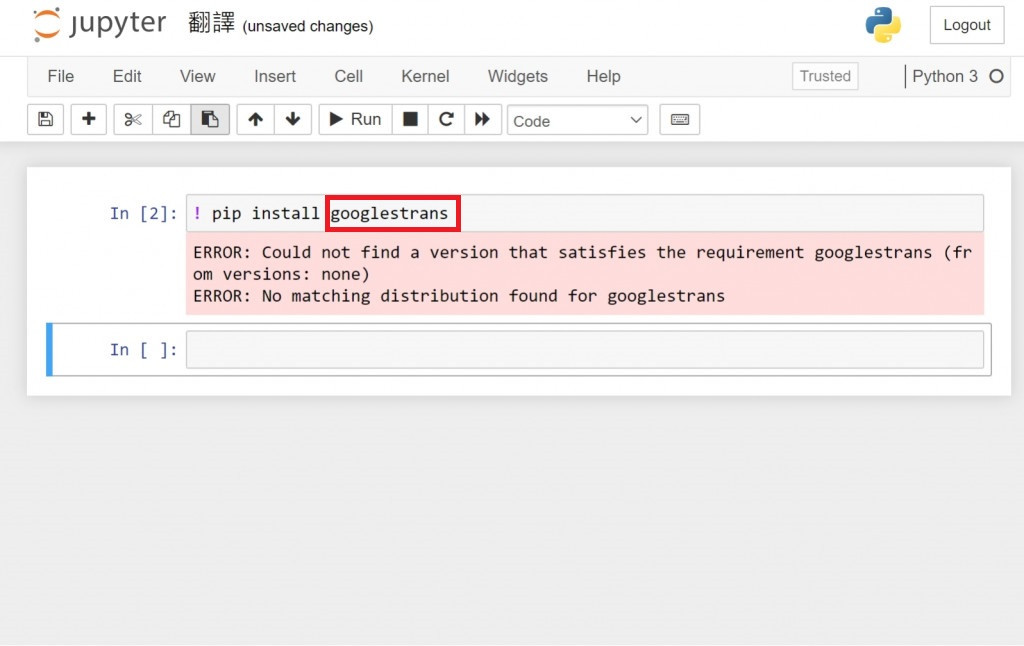1024x646 pixels.
Task: Open the Widgets menu
Action: pos(518,76)
